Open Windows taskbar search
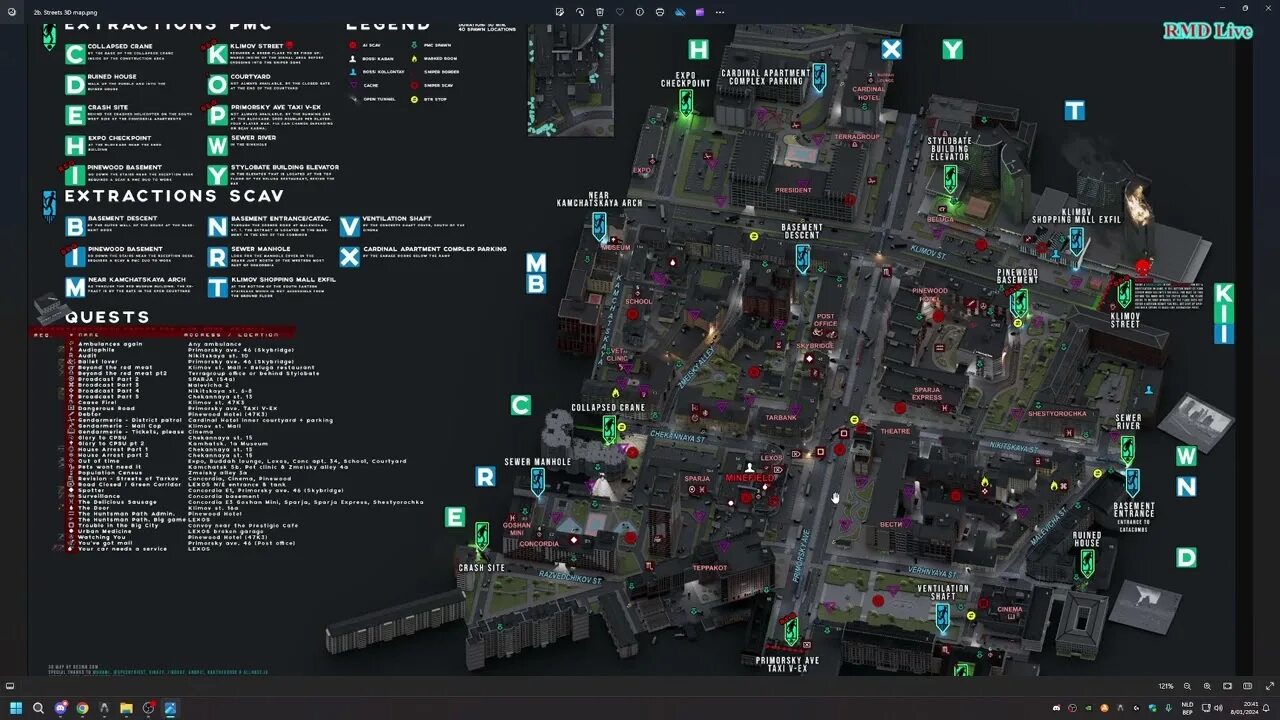 click(38, 708)
